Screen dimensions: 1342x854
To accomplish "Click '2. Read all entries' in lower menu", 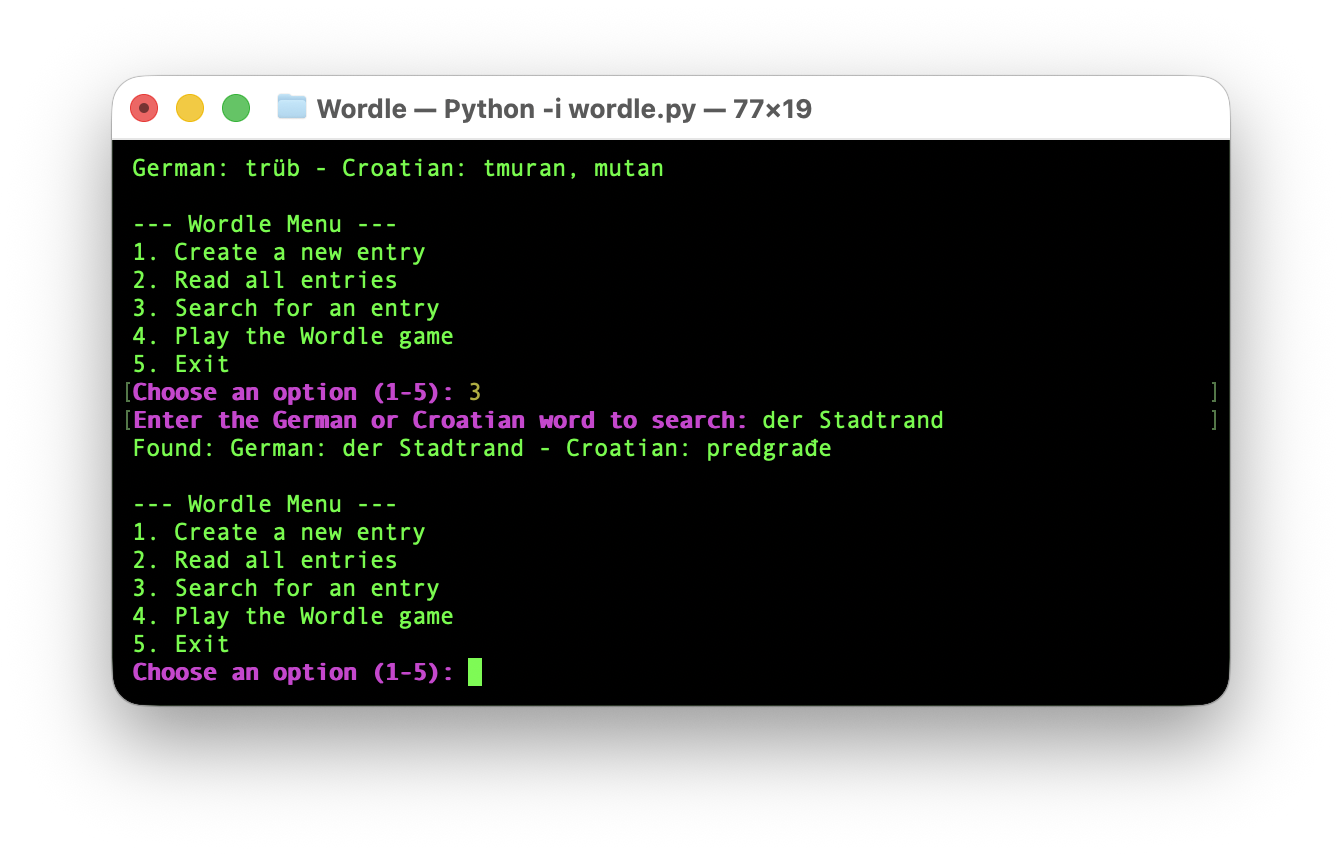I will click(x=265, y=560).
